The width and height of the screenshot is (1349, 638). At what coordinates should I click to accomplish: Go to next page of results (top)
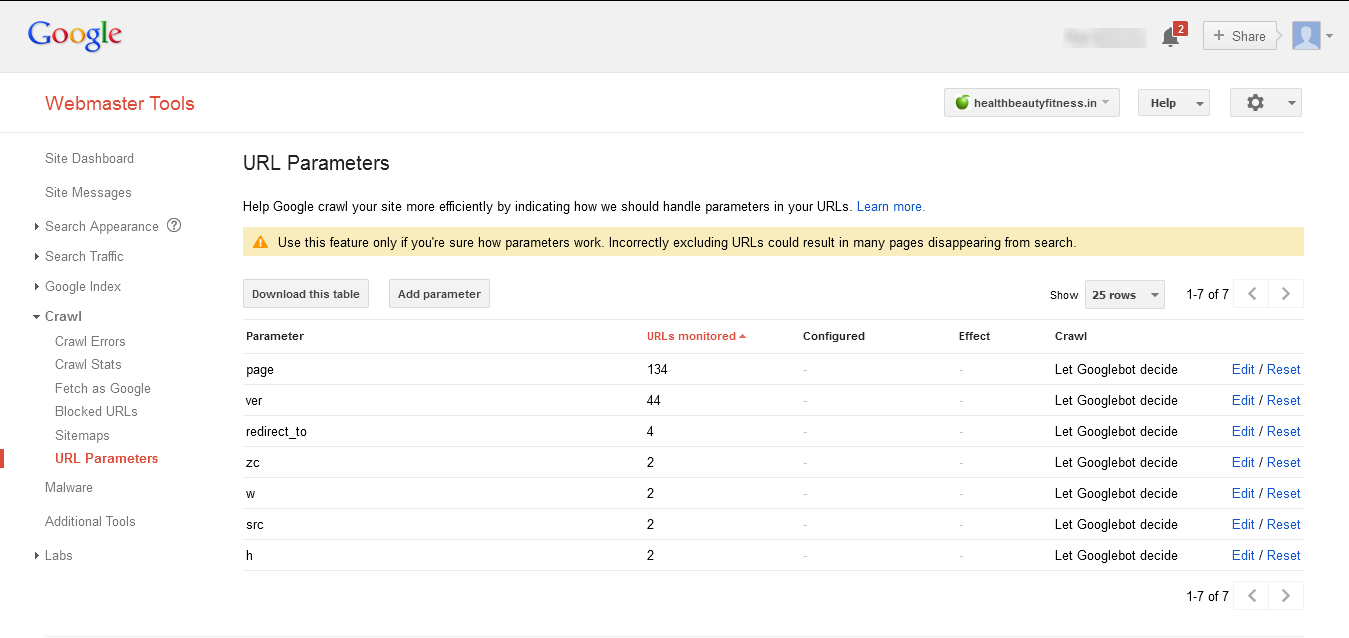pyautogui.click(x=1286, y=294)
